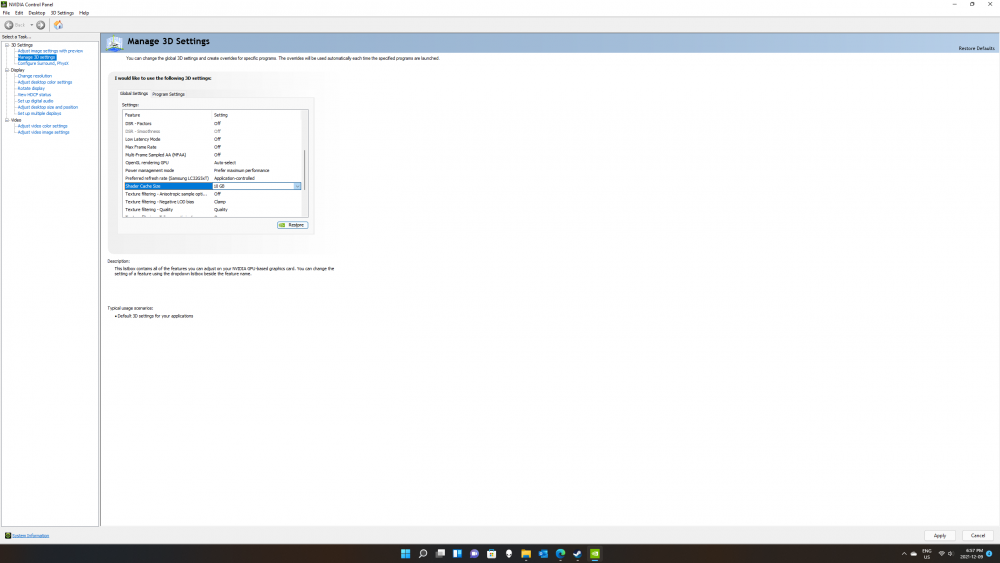Open Rotate display page

(x=31, y=89)
